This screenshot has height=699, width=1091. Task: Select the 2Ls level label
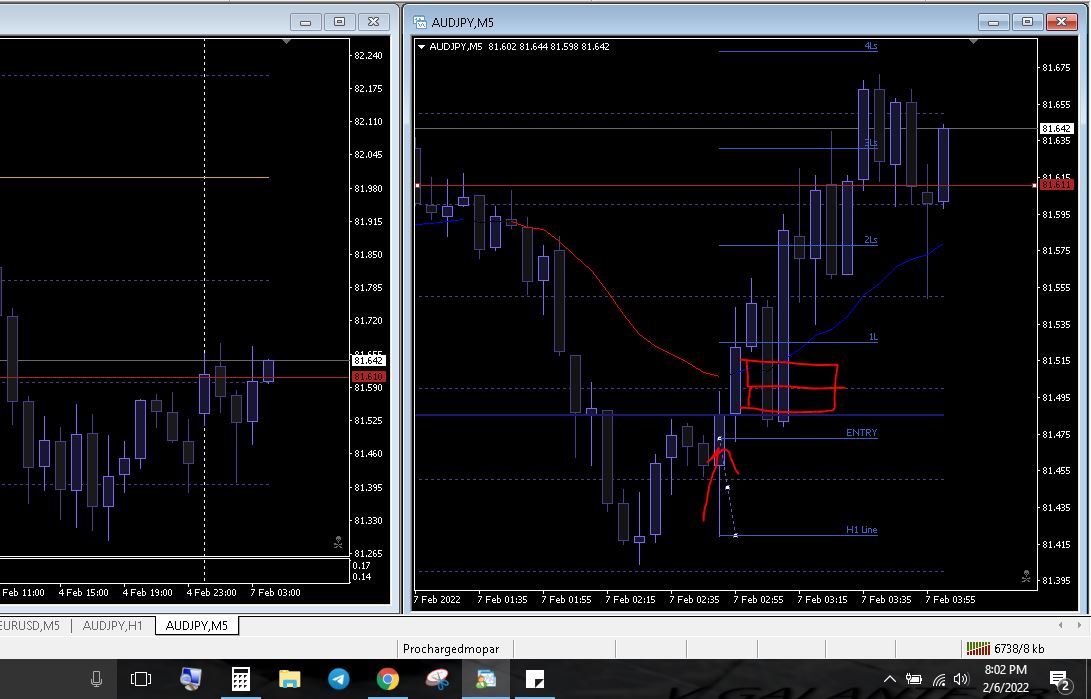point(870,240)
